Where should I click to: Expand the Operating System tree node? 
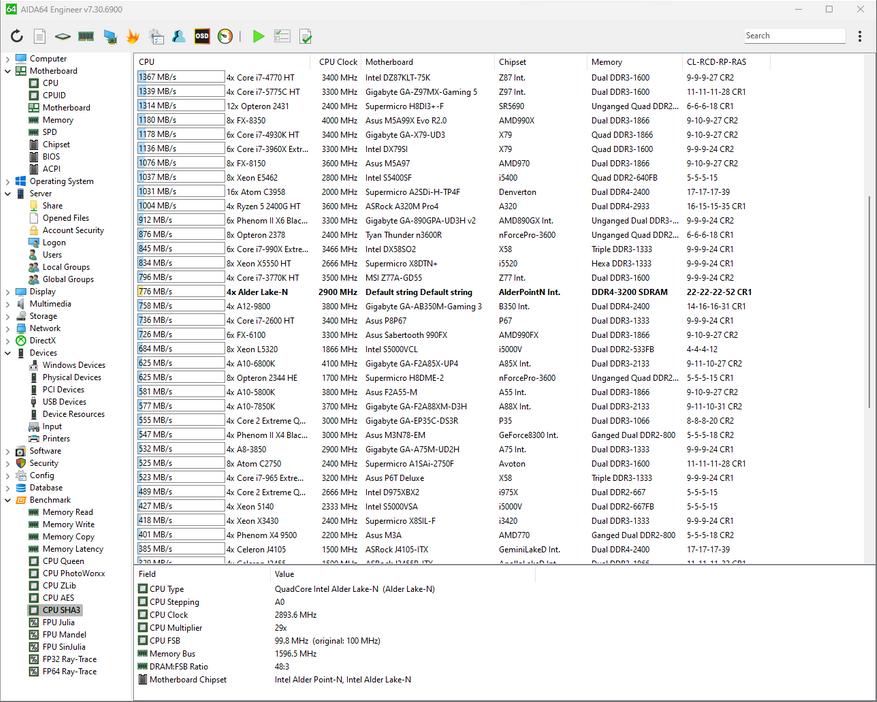point(8,182)
